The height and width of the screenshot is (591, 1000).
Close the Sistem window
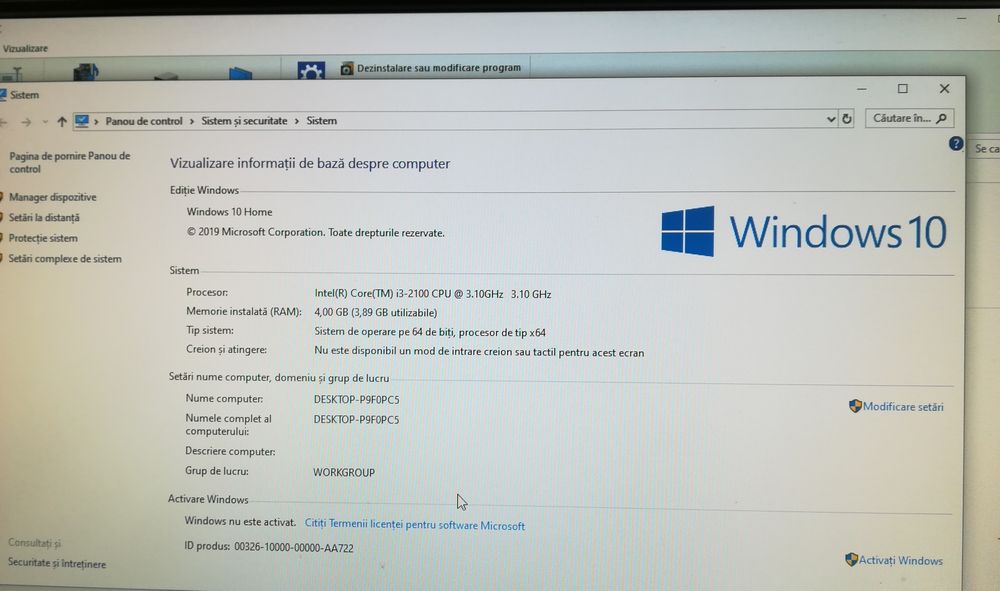coord(945,89)
